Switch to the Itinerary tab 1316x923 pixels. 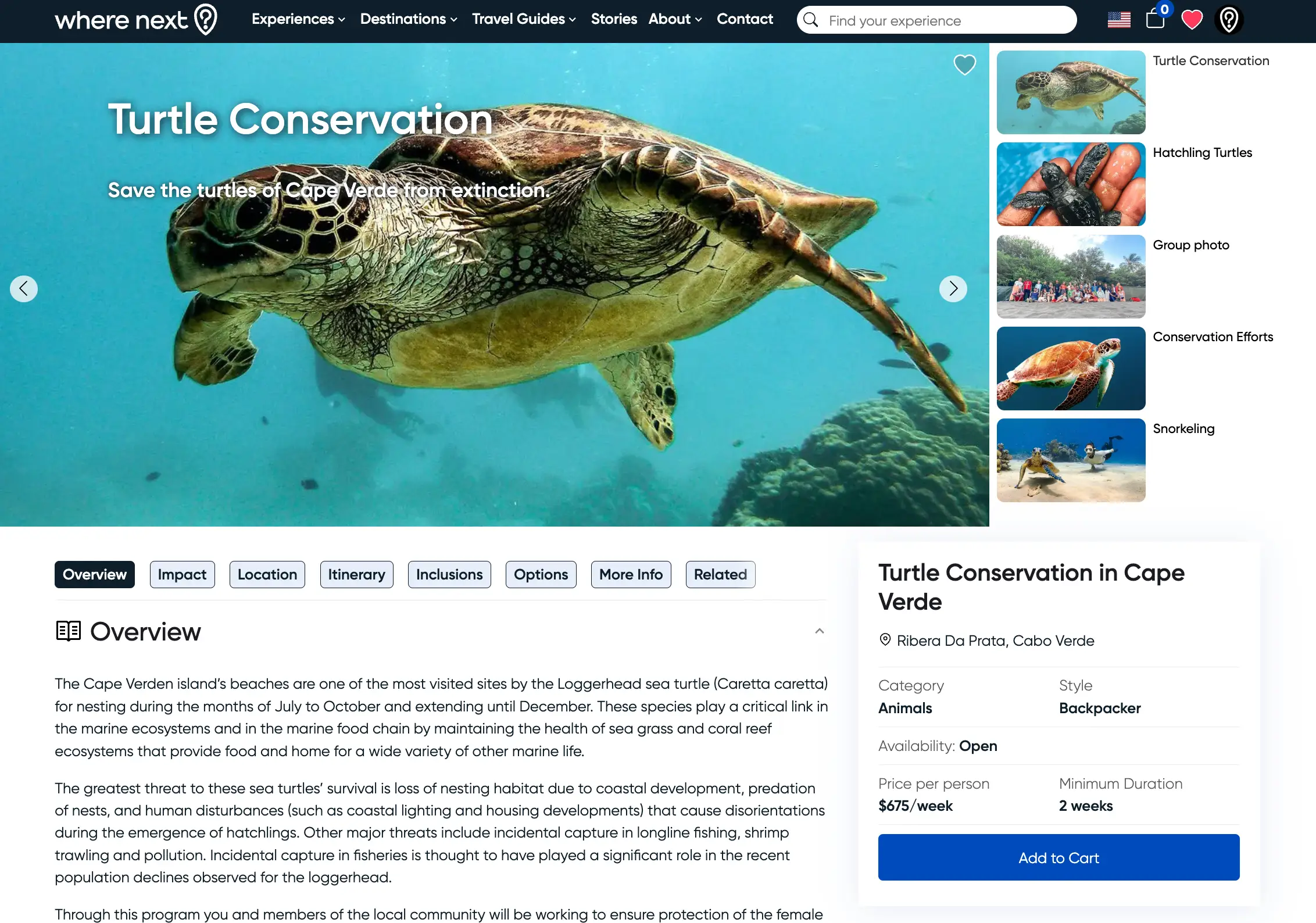pos(356,574)
